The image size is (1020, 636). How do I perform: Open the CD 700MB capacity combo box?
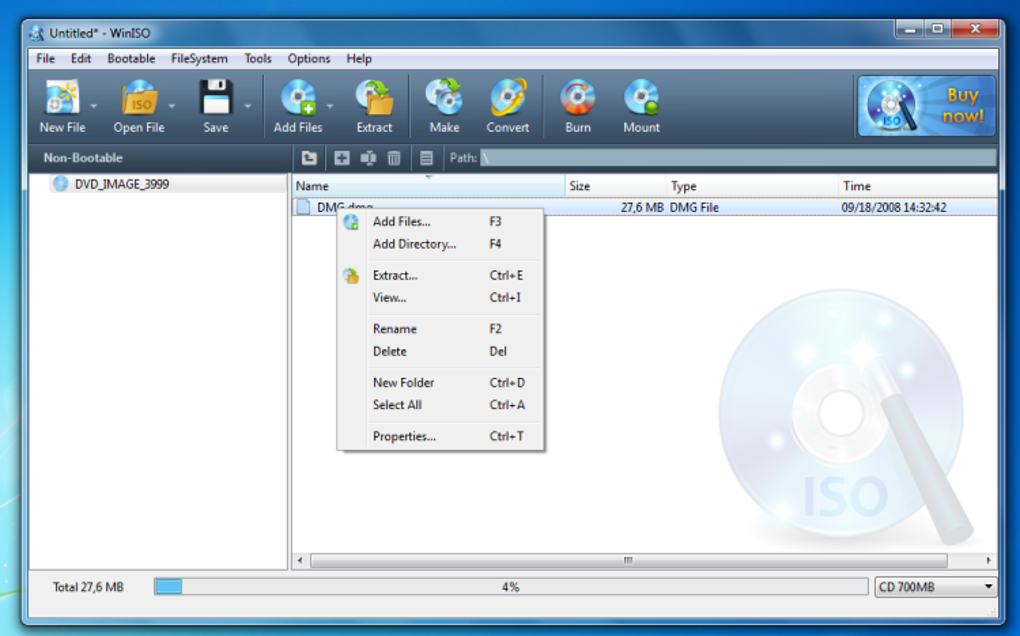[935, 587]
